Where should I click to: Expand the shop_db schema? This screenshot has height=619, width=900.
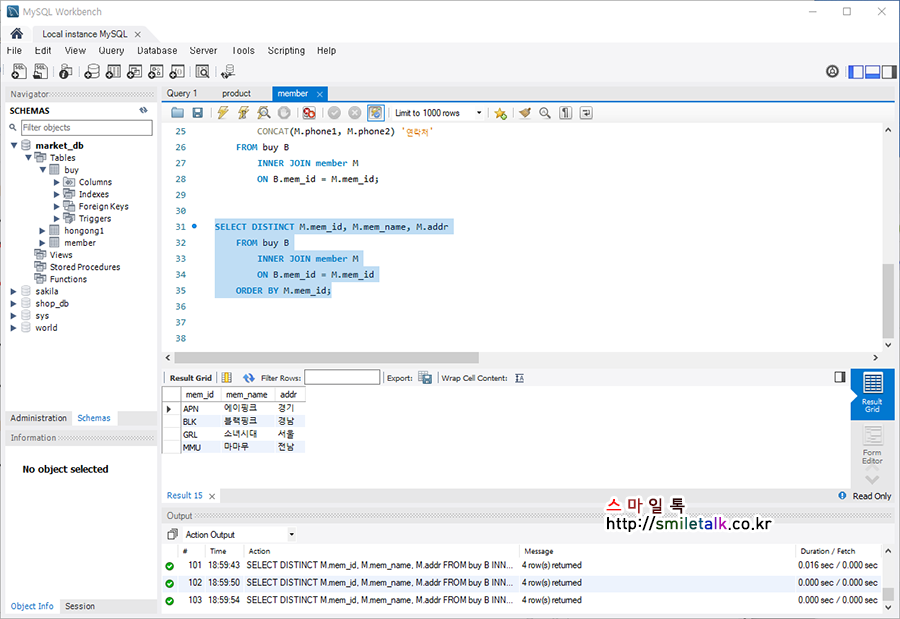(13, 303)
